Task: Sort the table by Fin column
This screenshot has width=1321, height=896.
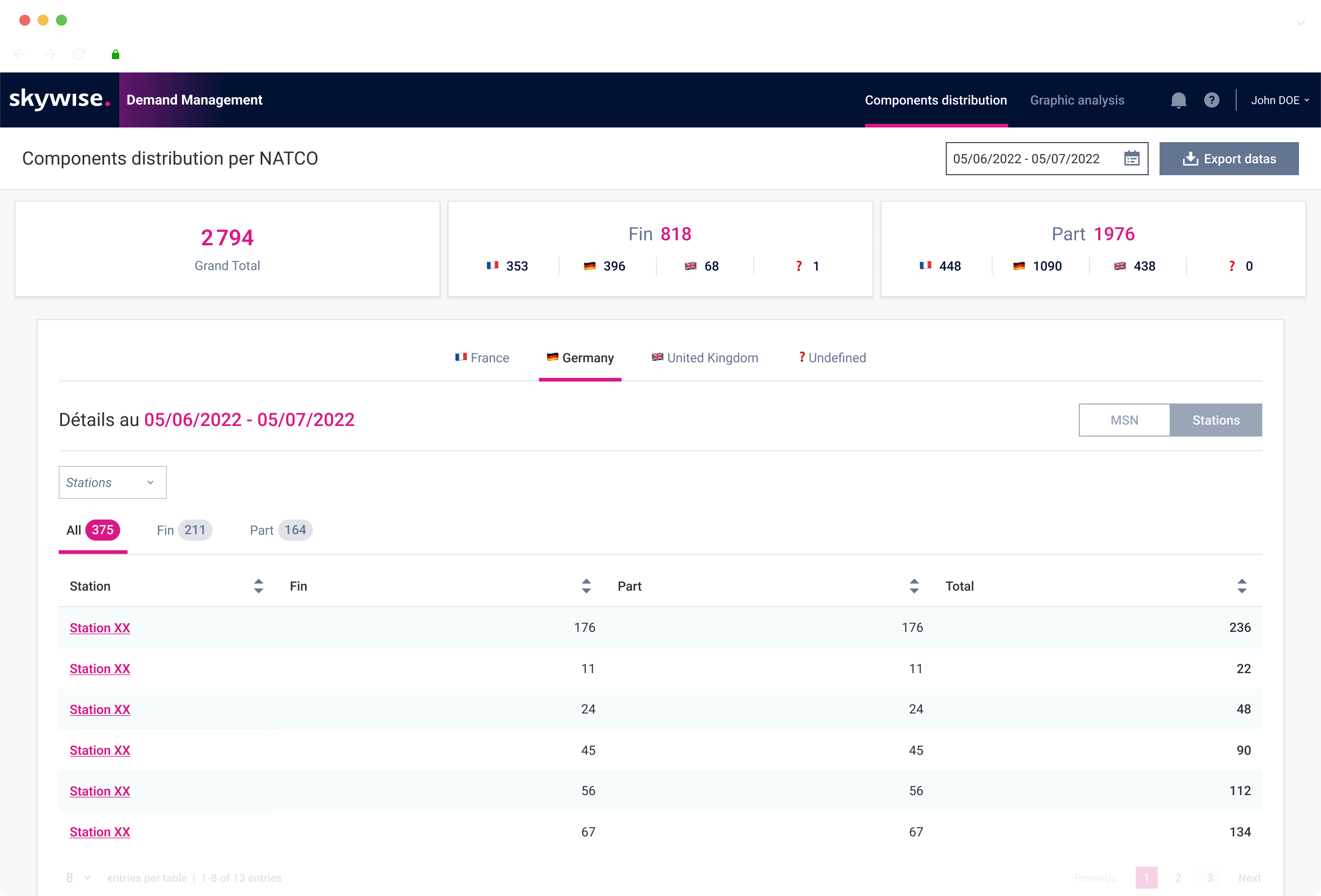Action: [x=586, y=586]
